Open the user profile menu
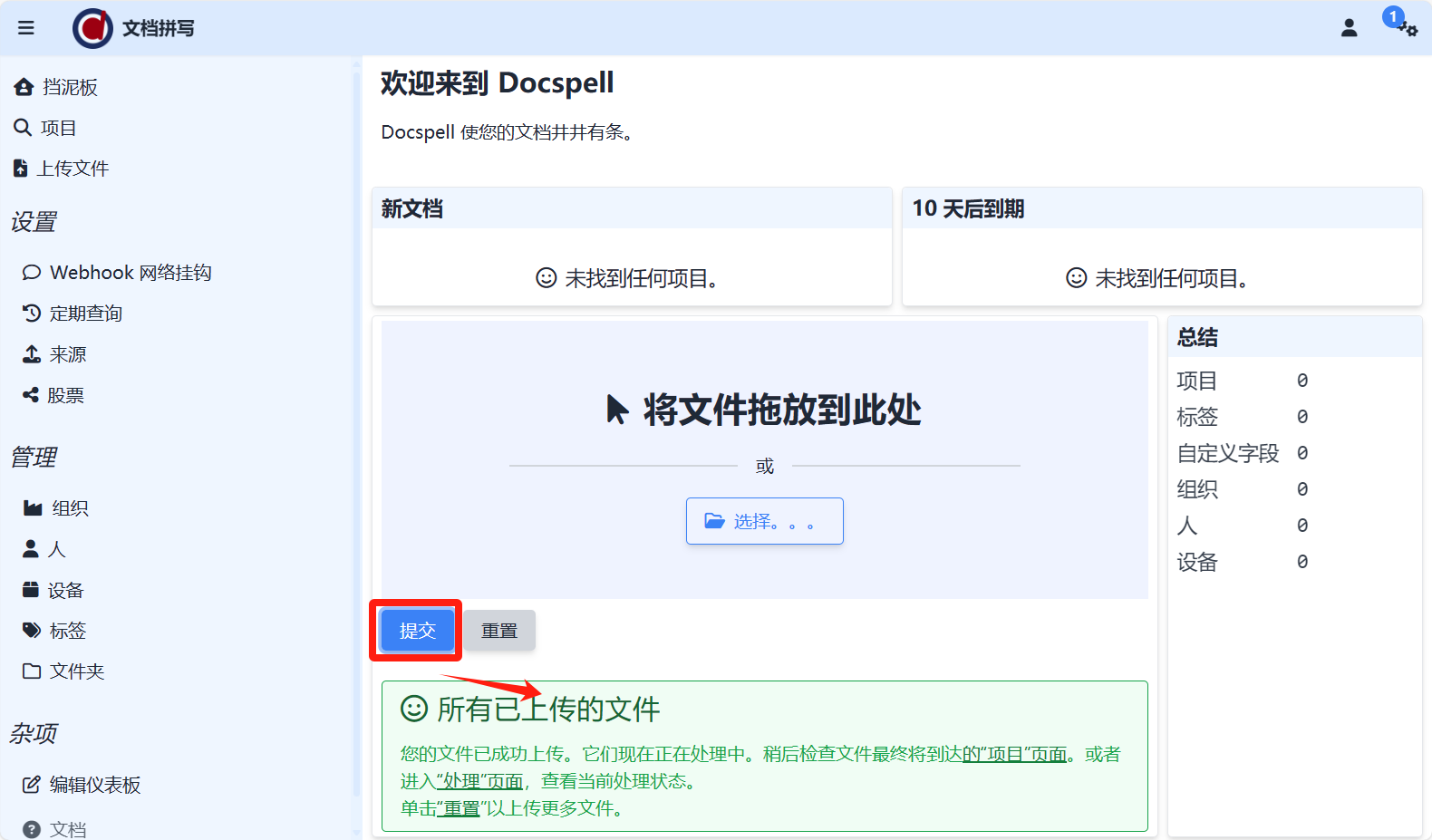The height and width of the screenshot is (840, 1432). 1349,28
